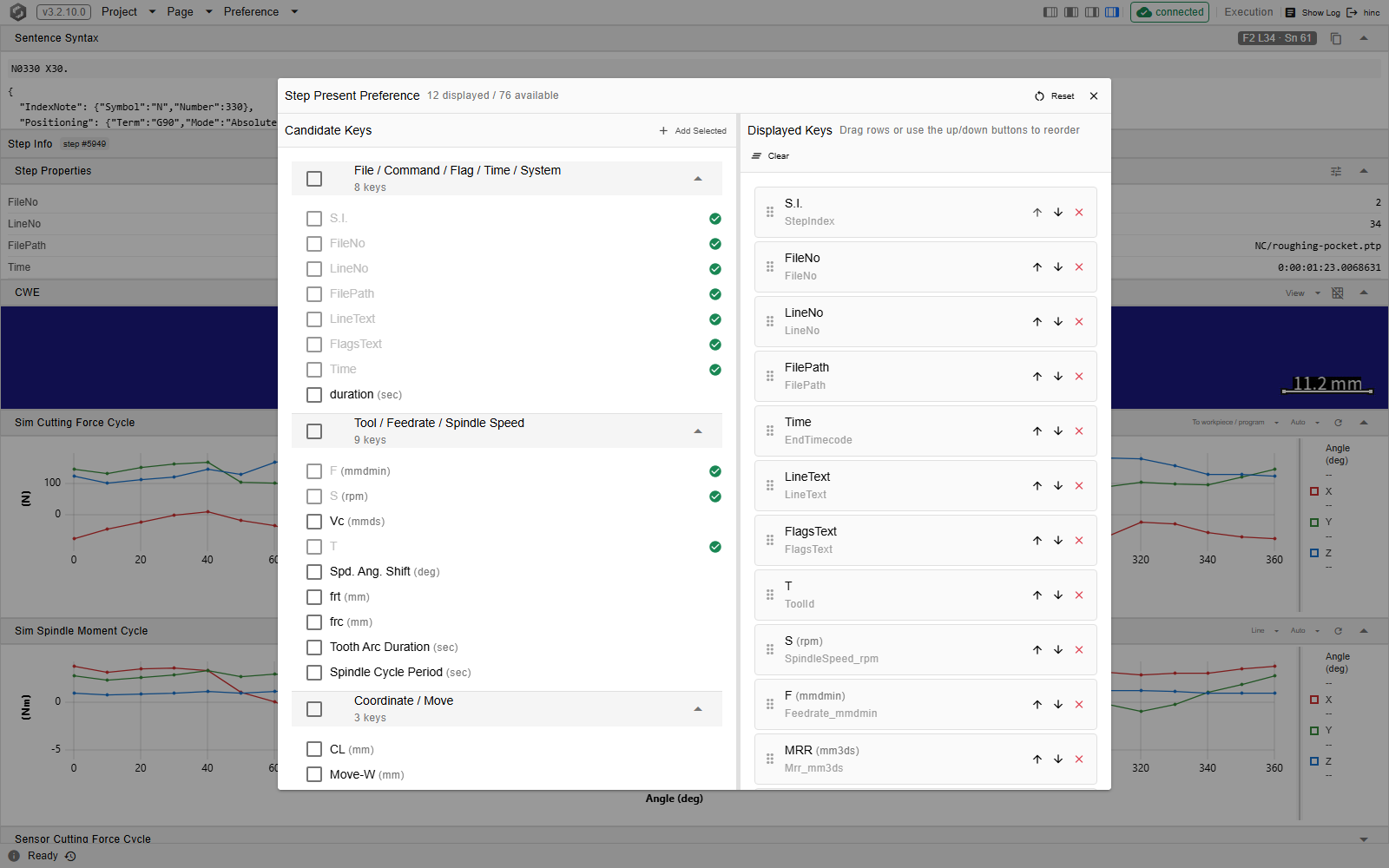Check Spd. Ang. Shift (deg) key
This screenshot has height=868, width=1389.
click(x=314, y=572)
